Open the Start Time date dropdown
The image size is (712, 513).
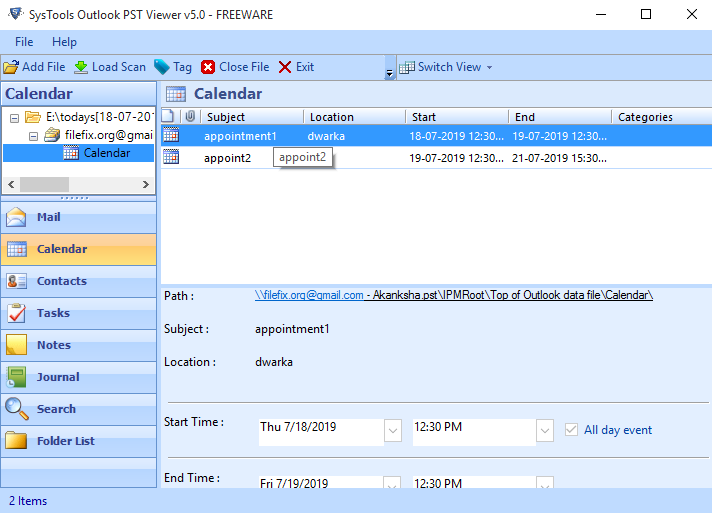(393, 430)
